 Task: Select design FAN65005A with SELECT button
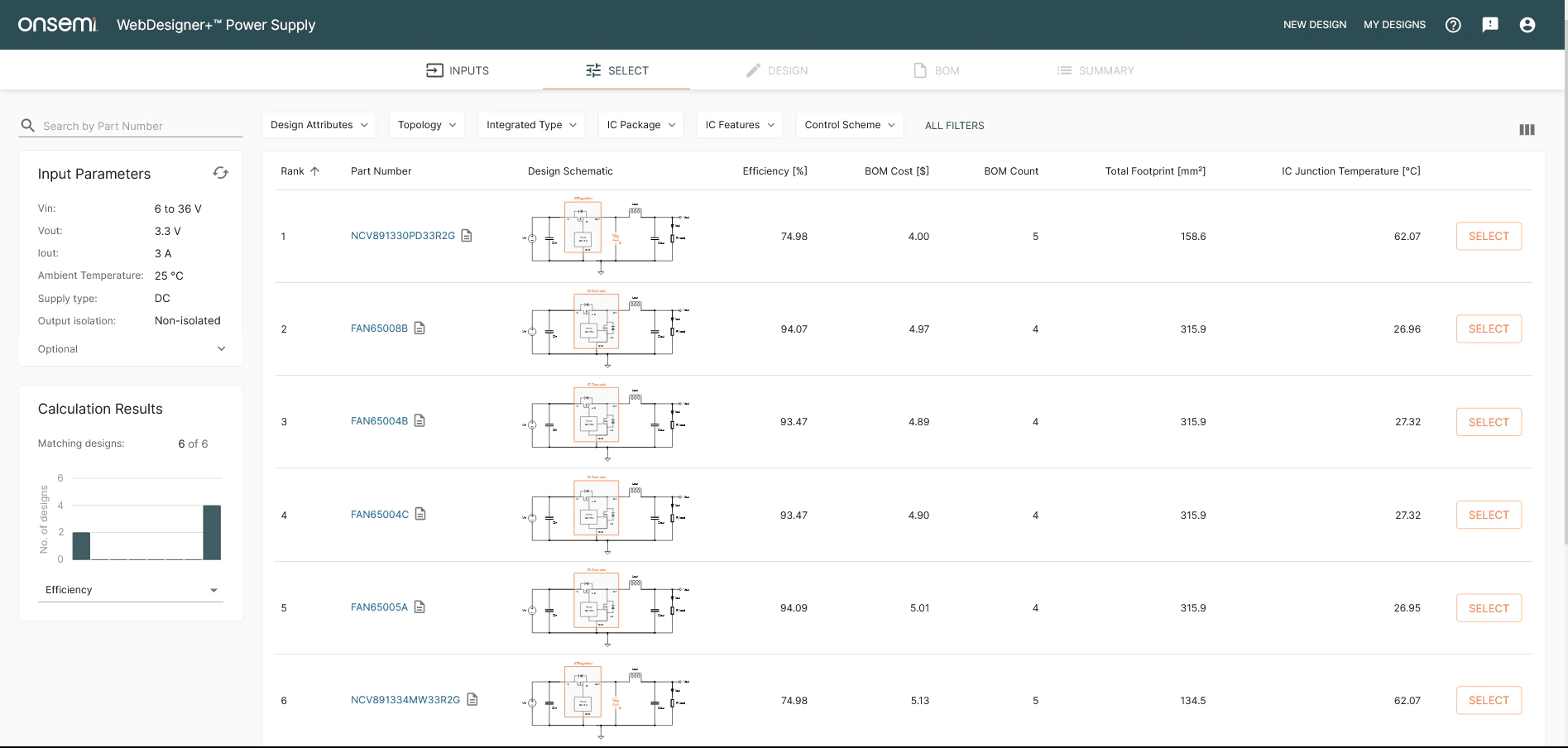coord(1489,608)
